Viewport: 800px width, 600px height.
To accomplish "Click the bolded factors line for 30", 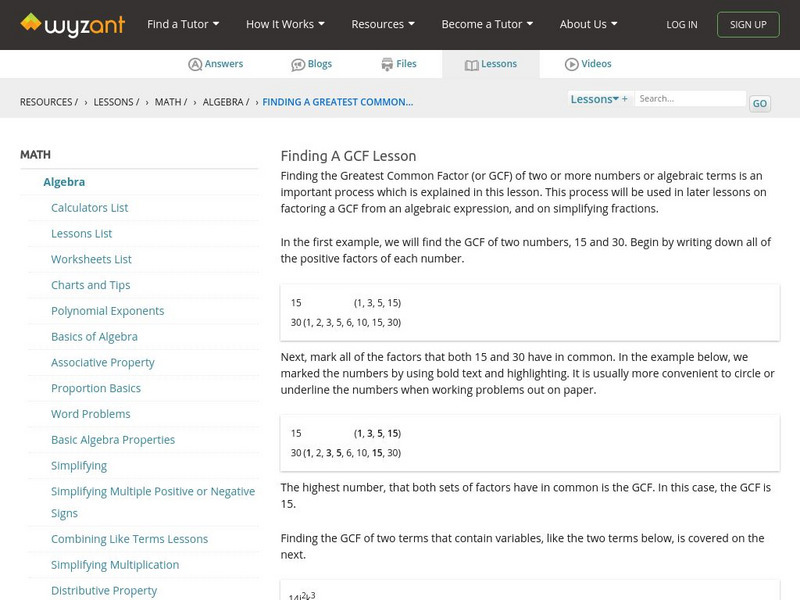I will tap(346, 453).
